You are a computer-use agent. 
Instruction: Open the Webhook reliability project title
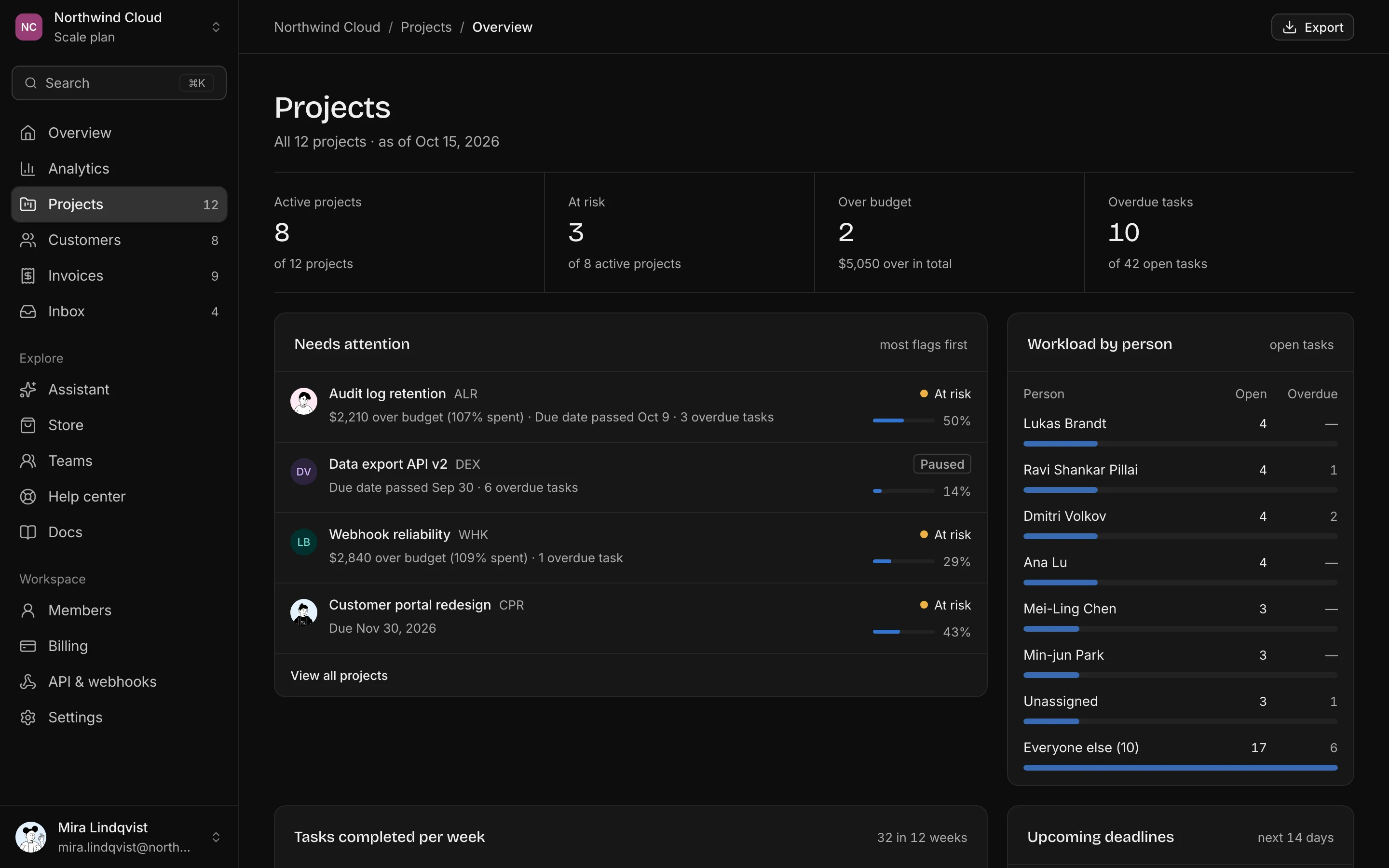click(389, 534)
